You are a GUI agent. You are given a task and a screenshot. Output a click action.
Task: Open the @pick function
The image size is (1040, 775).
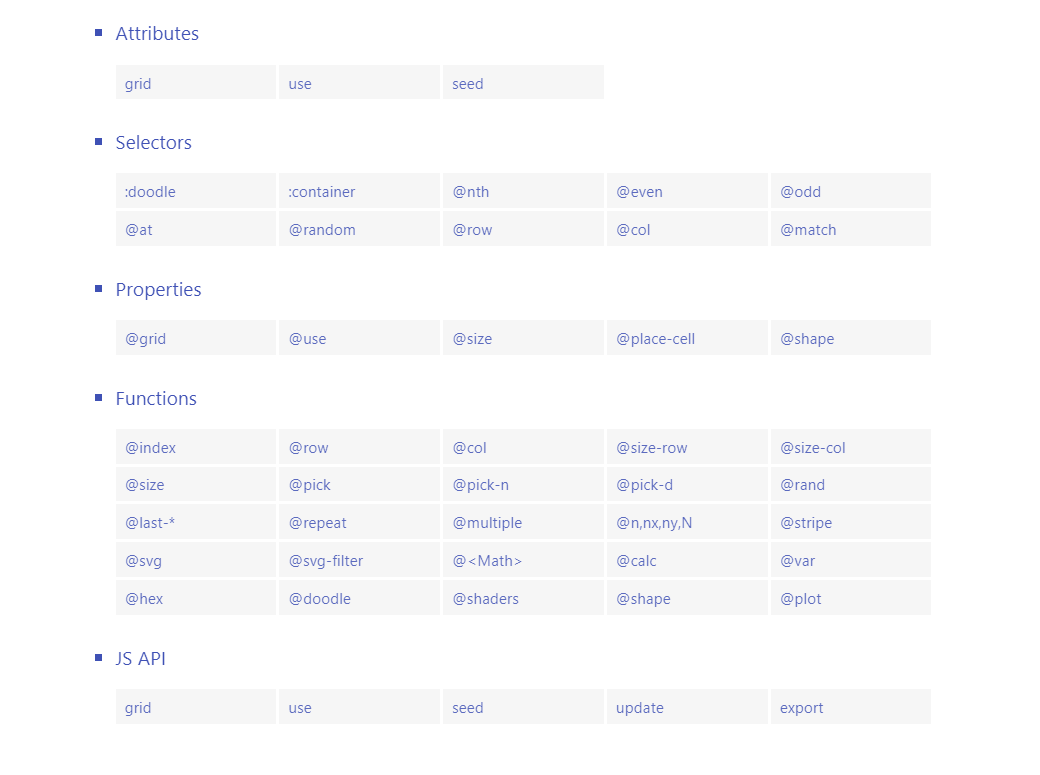click(359, 484)
